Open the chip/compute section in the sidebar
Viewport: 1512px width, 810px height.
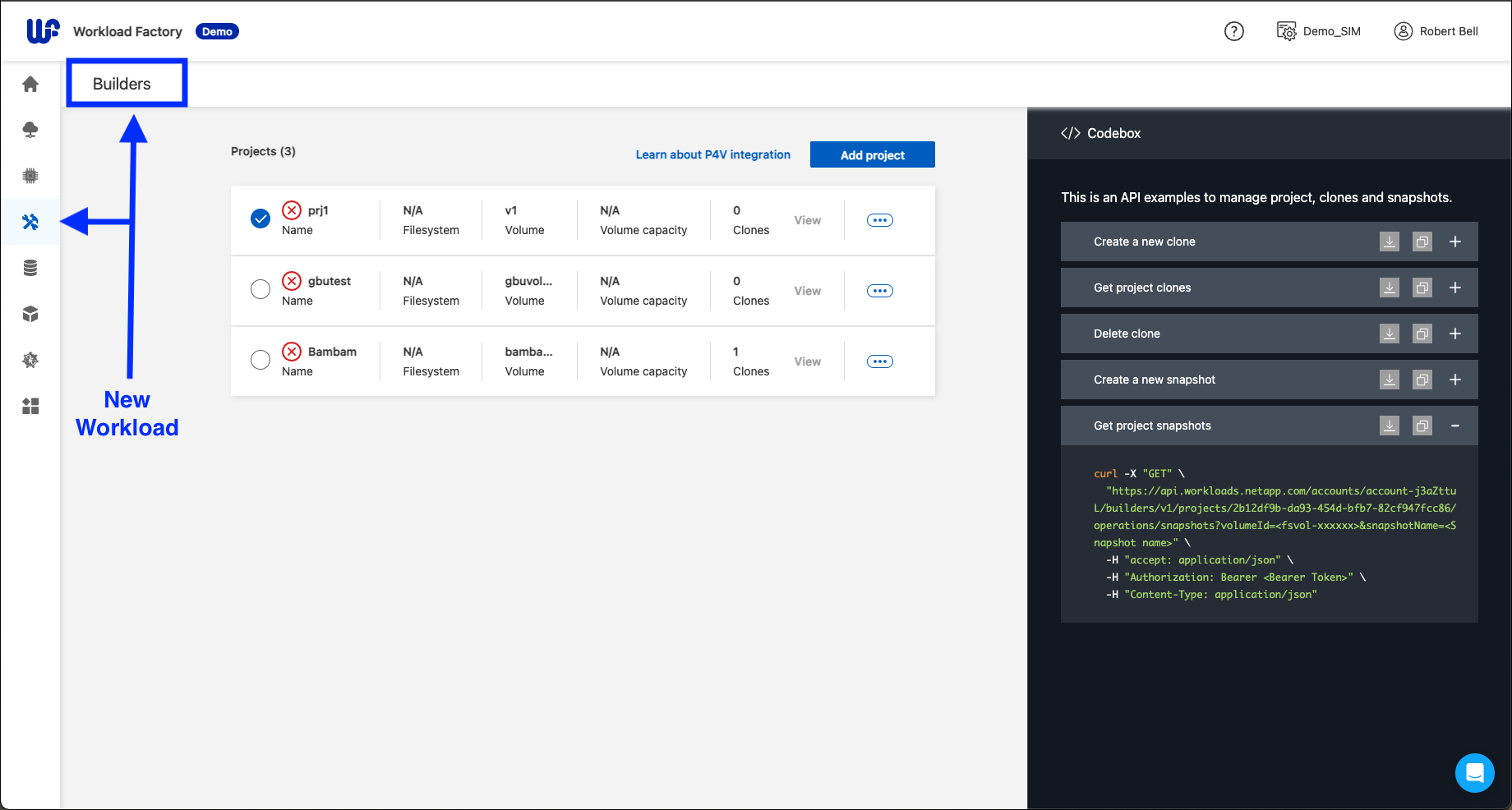click(30, 175)
